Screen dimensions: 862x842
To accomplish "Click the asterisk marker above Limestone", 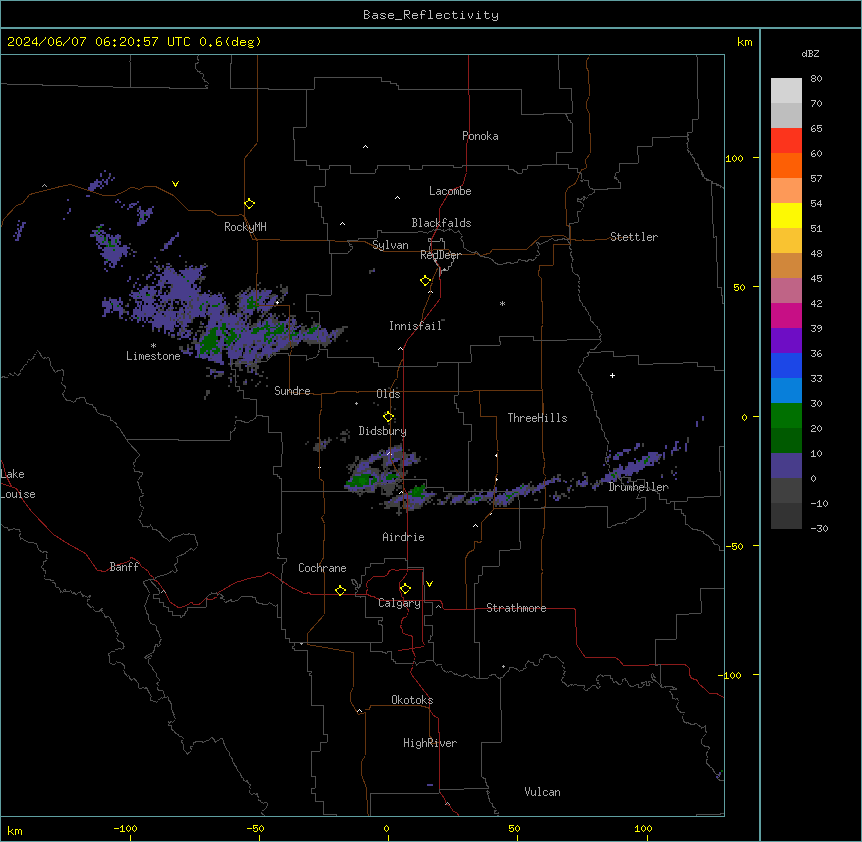I will [153, 346].
